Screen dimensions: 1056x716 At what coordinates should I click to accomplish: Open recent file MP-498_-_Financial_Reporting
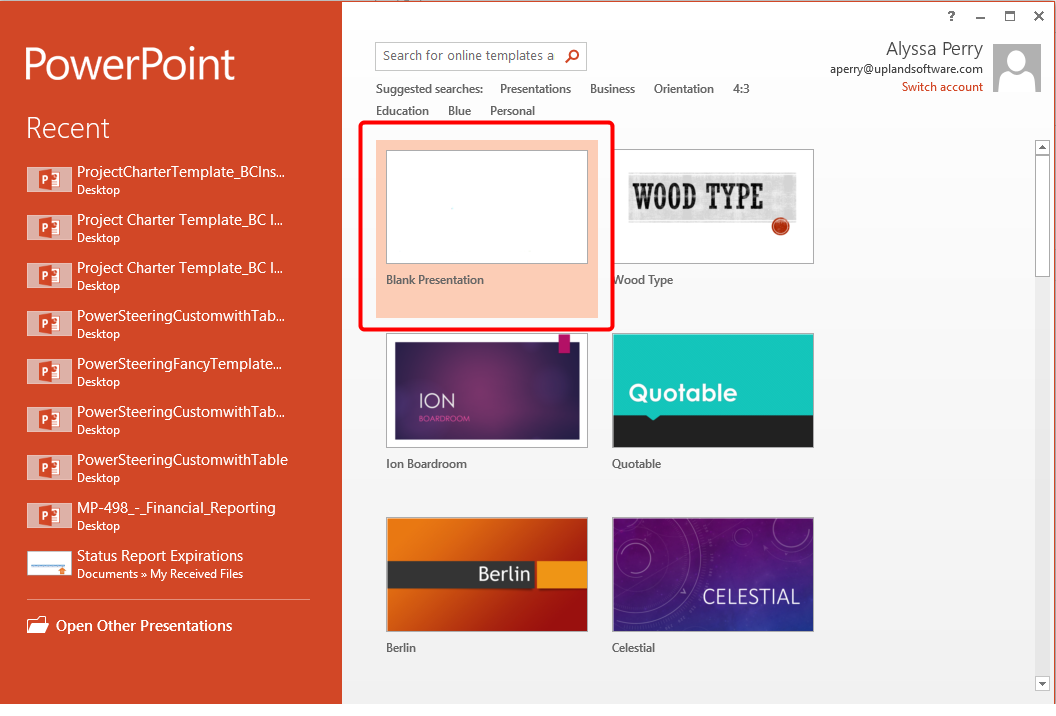(x=168, y=515)
